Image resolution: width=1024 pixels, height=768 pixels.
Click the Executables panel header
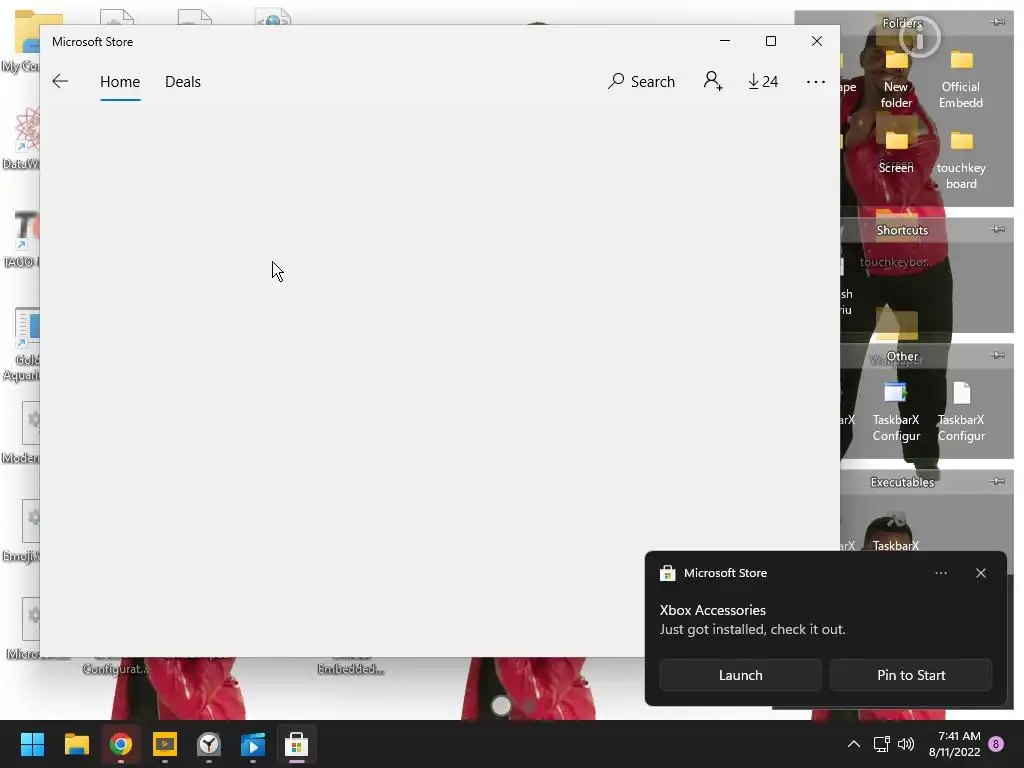(903, 482)
